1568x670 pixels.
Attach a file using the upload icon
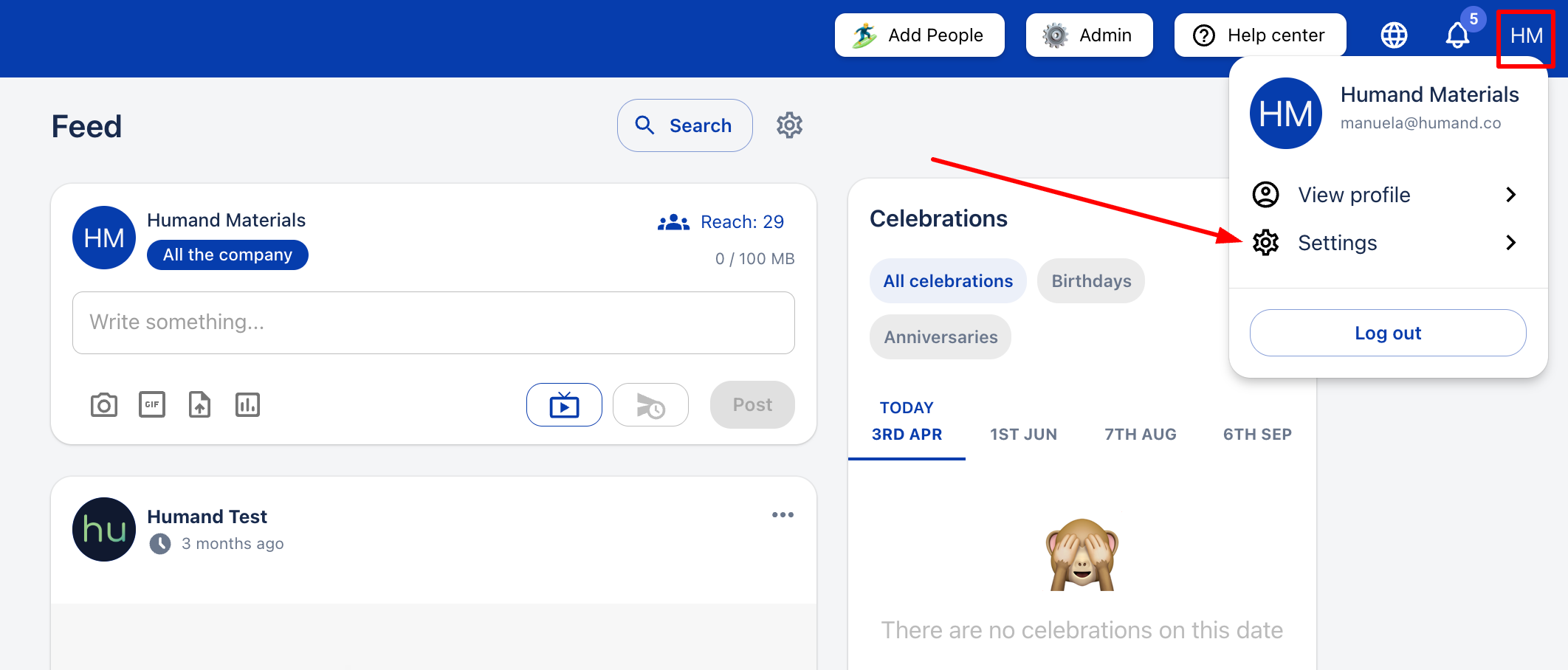[x=199, y=405]
